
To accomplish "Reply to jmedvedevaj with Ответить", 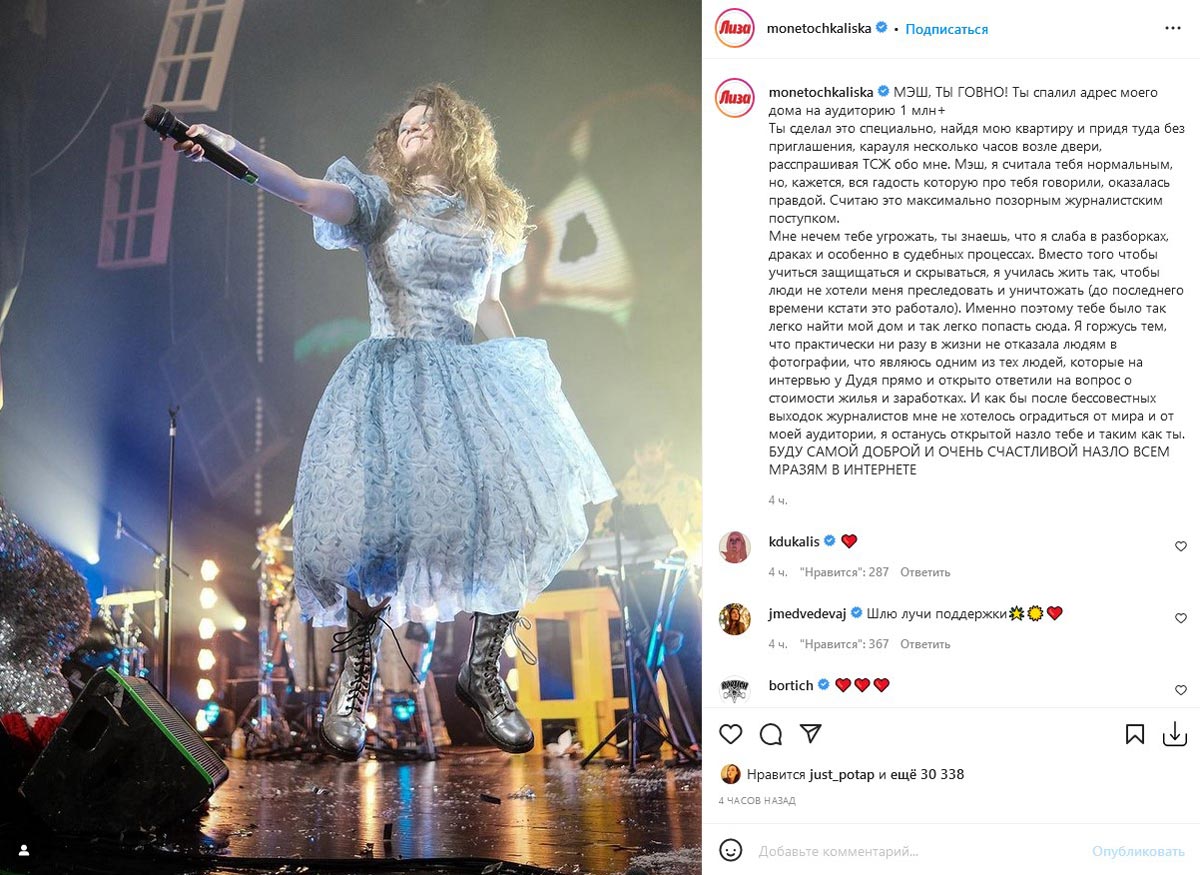I will [925, 644].
